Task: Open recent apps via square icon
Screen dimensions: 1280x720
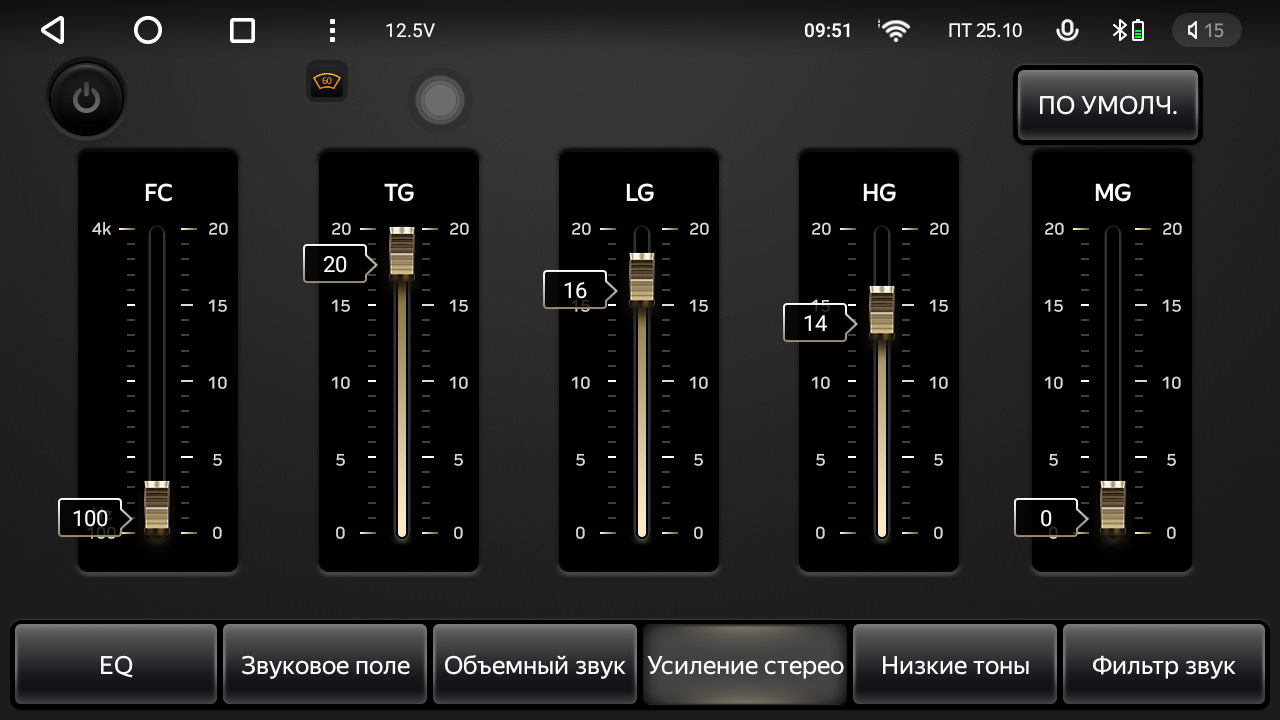Action: [x=242, y=30]
